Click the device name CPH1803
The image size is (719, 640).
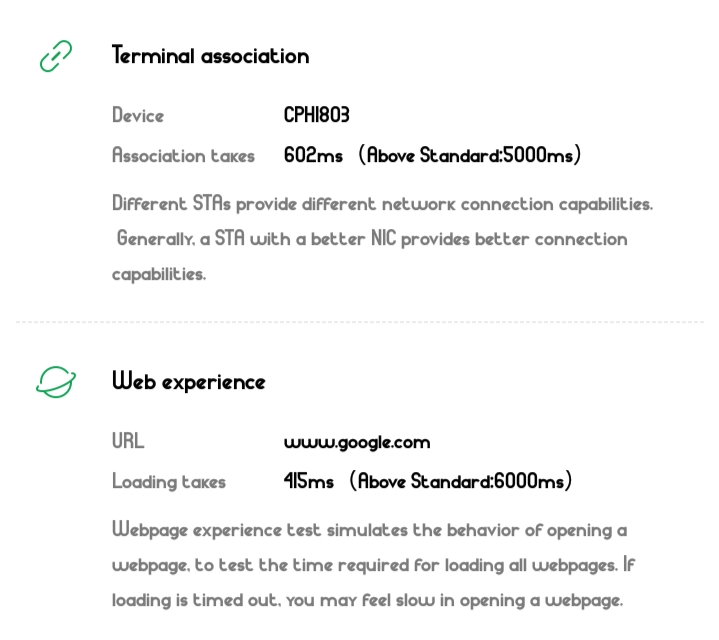tap(316, 116)
